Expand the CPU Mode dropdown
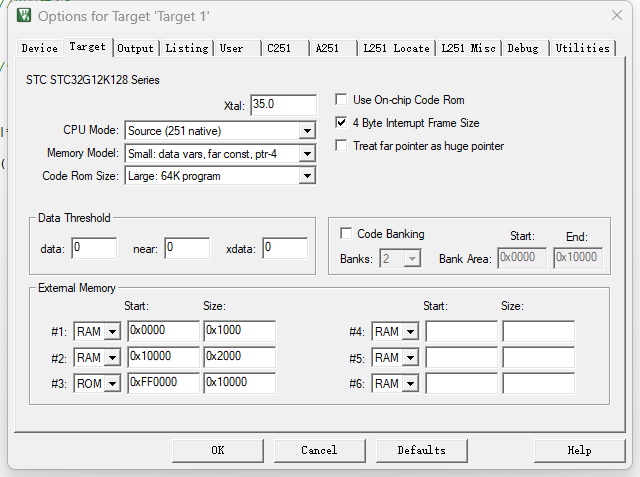The width and height of the screenshot is (640, 477). point(307,131)
